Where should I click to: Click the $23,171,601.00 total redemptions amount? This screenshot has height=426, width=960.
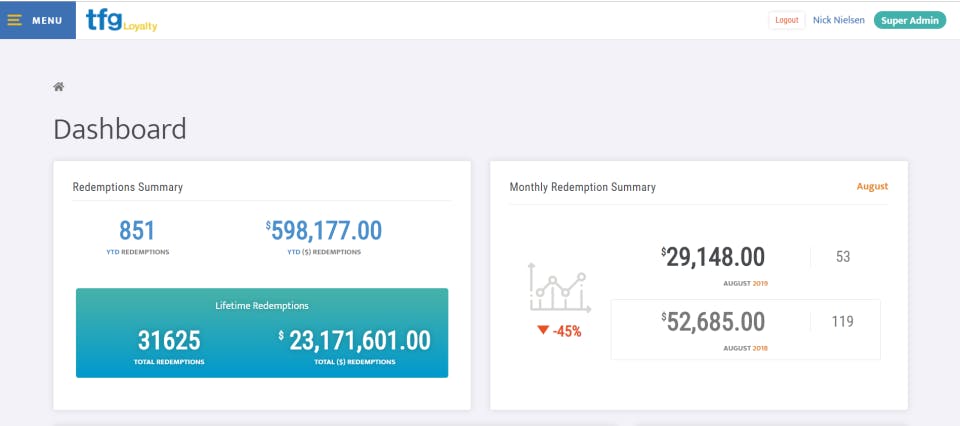click(354, 341)
